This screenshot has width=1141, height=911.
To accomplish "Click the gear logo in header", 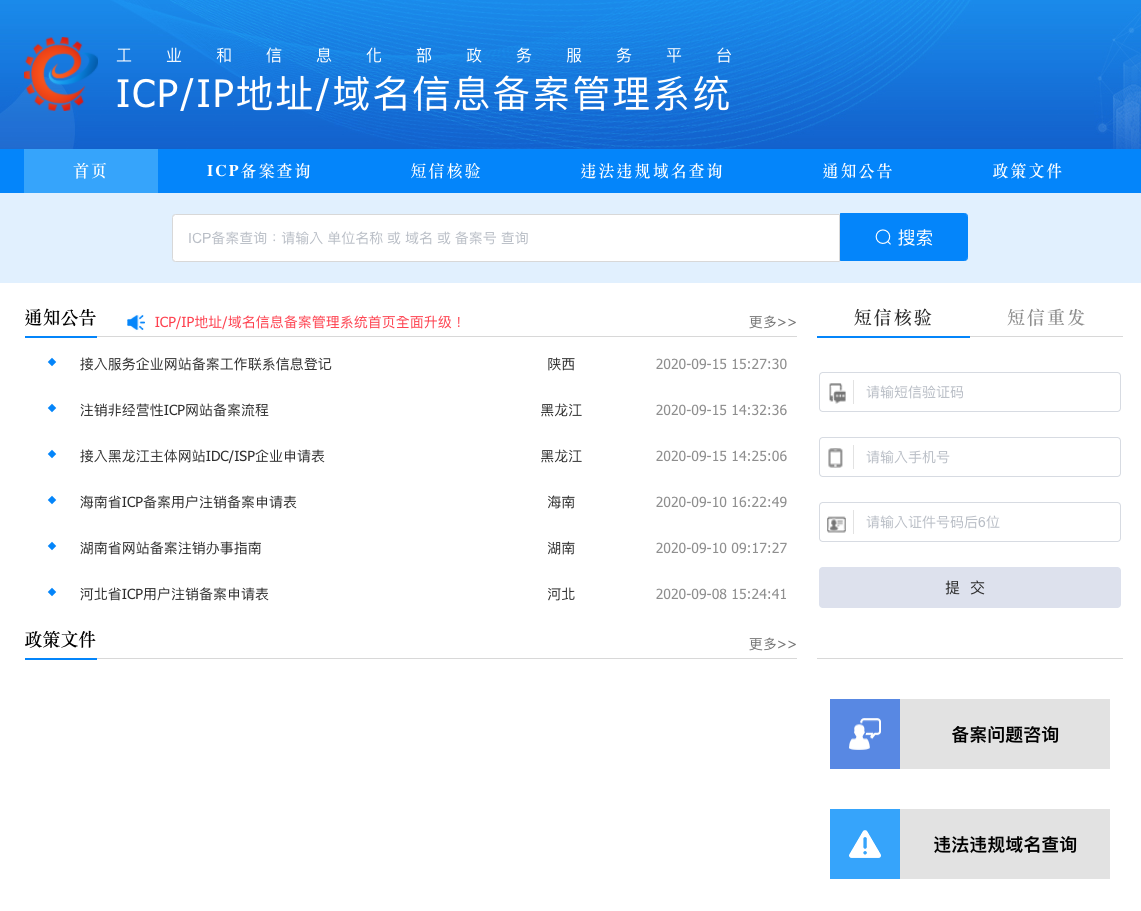I will (59, 74).
